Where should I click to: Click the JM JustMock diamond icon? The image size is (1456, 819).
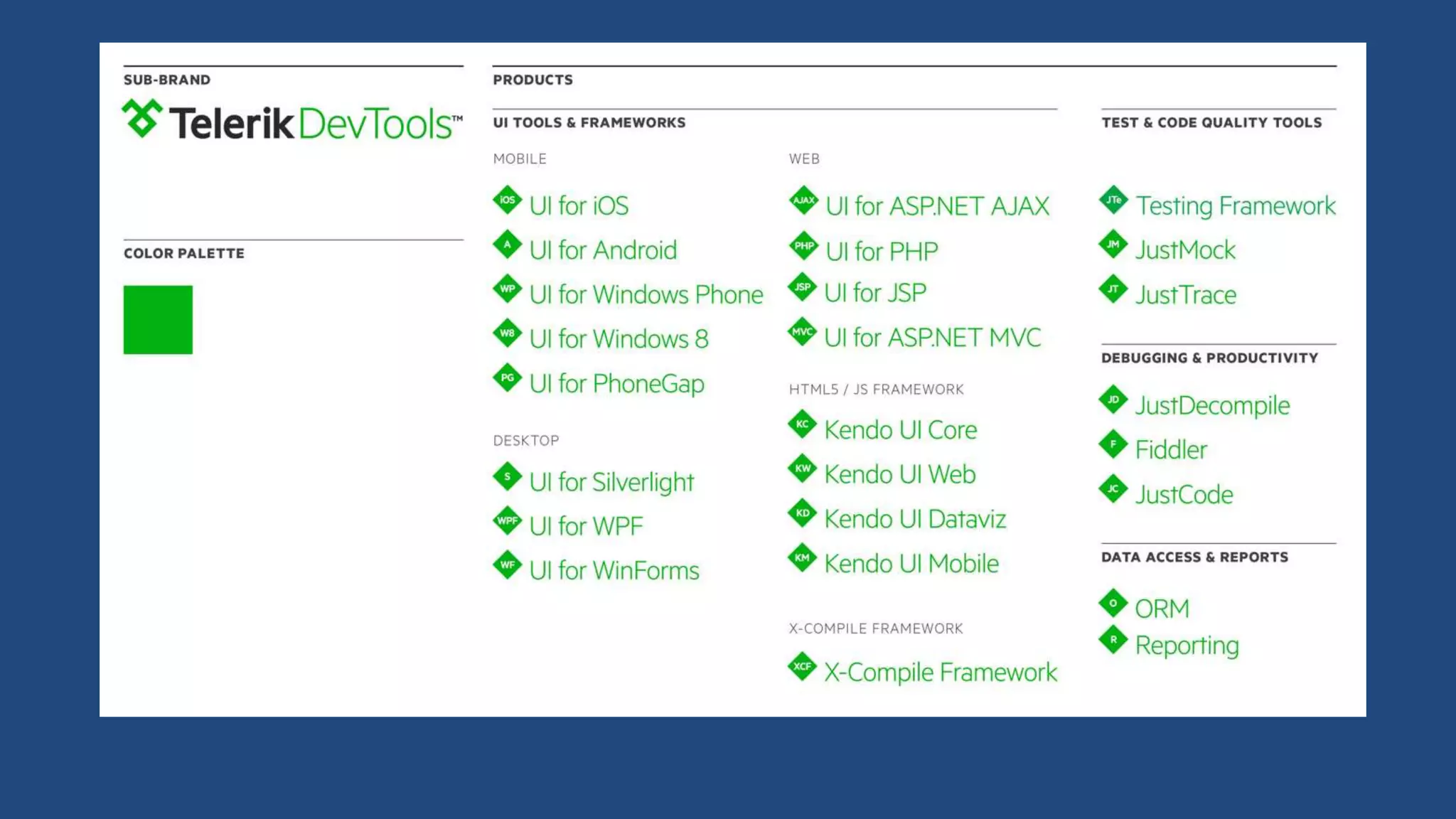coord(1113,245)
